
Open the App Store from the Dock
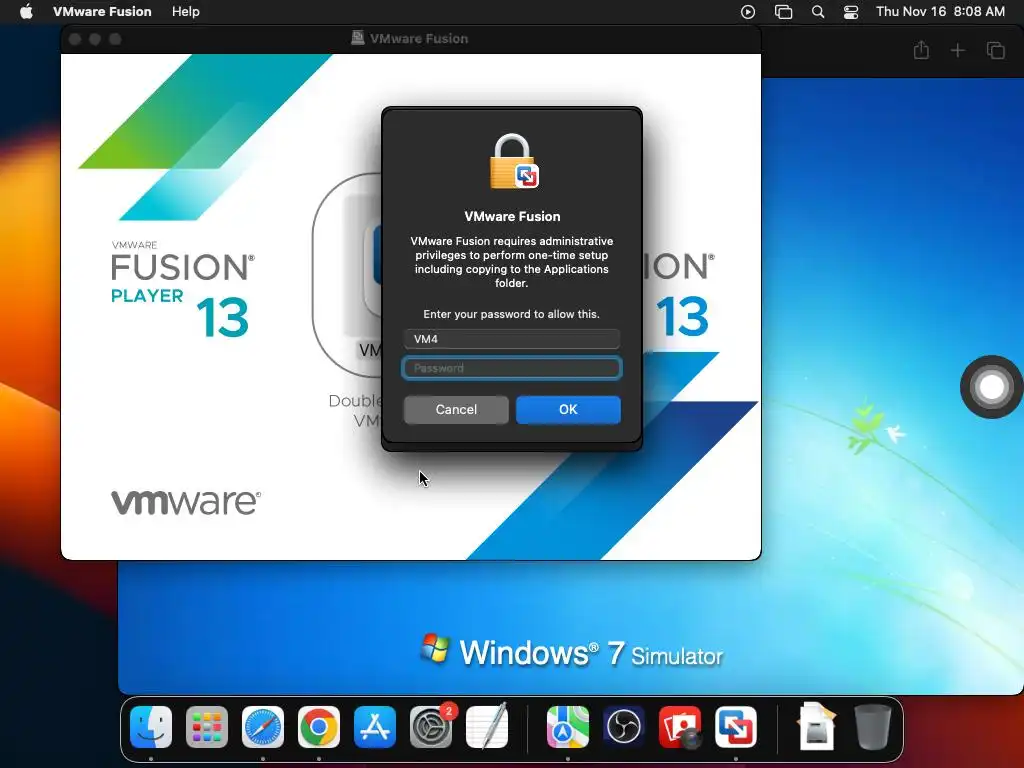pyautogui.click(x=375, y=726)
